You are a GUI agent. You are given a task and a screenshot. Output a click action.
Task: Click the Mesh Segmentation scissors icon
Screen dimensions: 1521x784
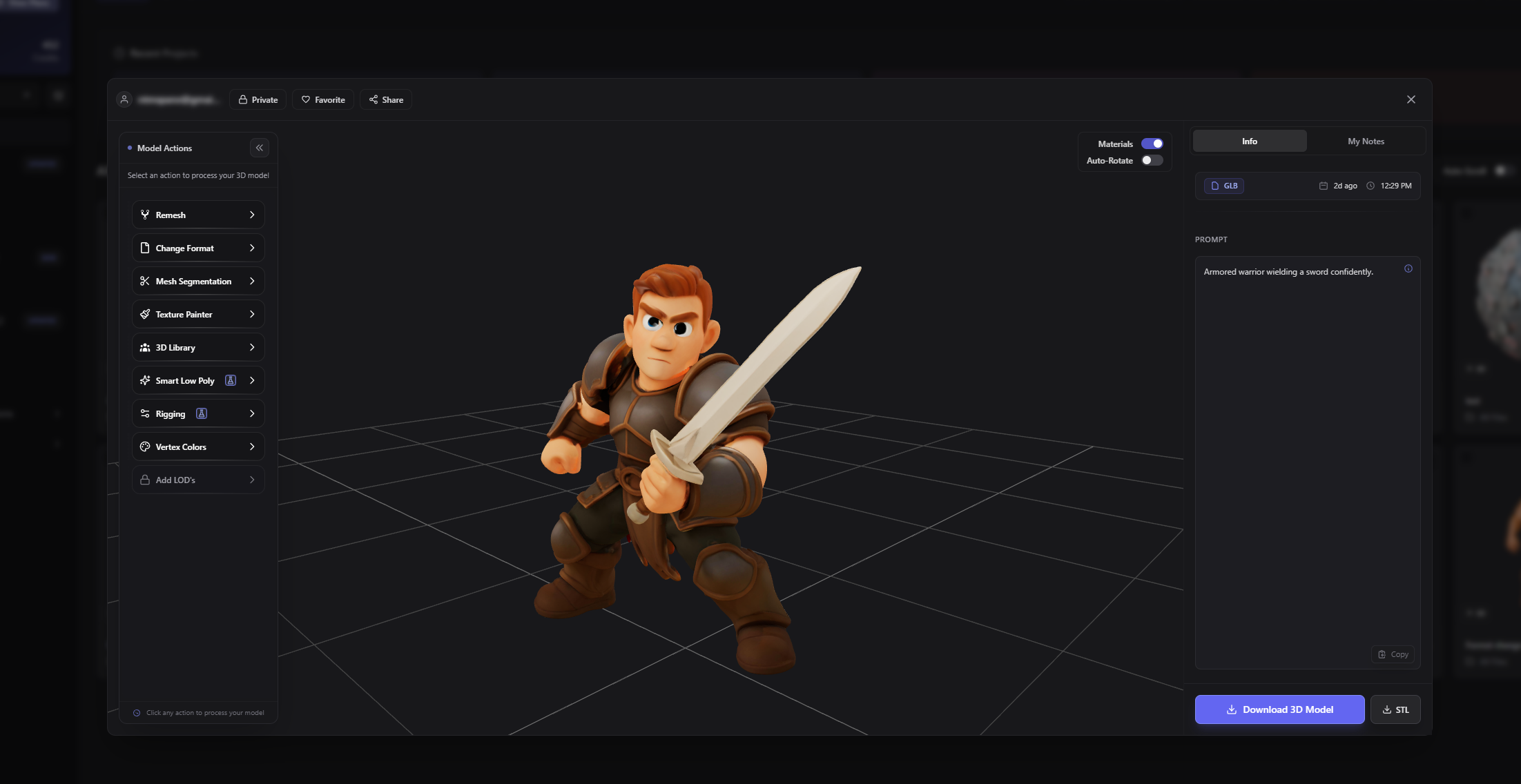coord(145,281)
